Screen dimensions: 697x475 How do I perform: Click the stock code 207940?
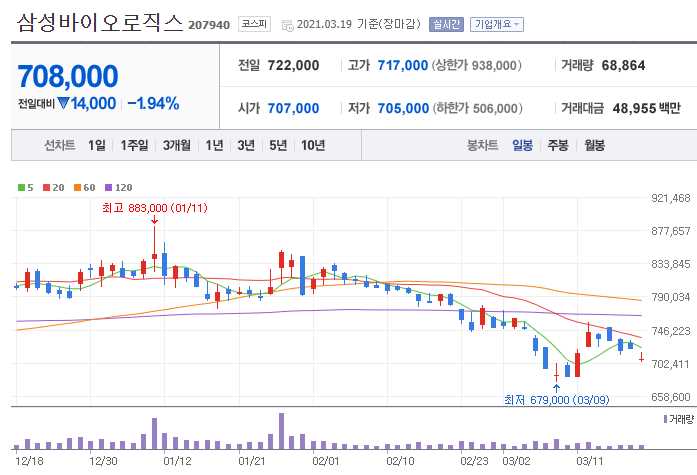coord(209,25)
